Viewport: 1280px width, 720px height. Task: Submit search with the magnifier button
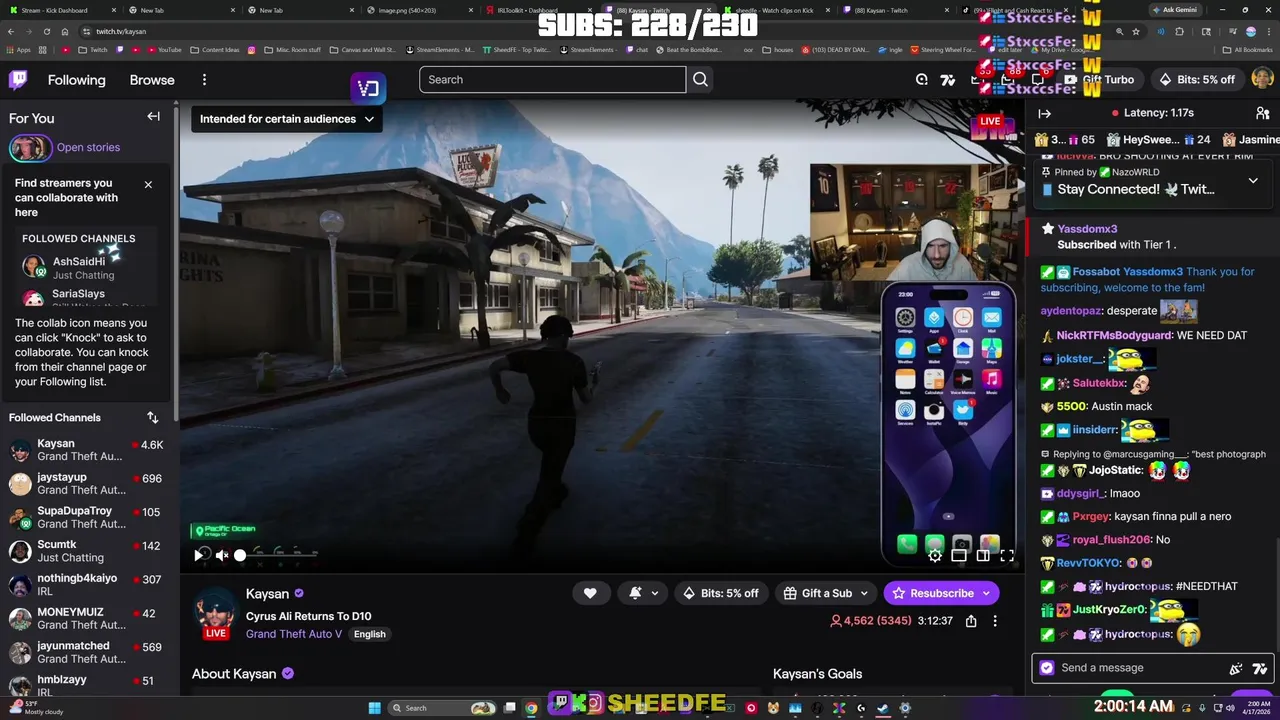pyautogui.click(x=700, y=80)
